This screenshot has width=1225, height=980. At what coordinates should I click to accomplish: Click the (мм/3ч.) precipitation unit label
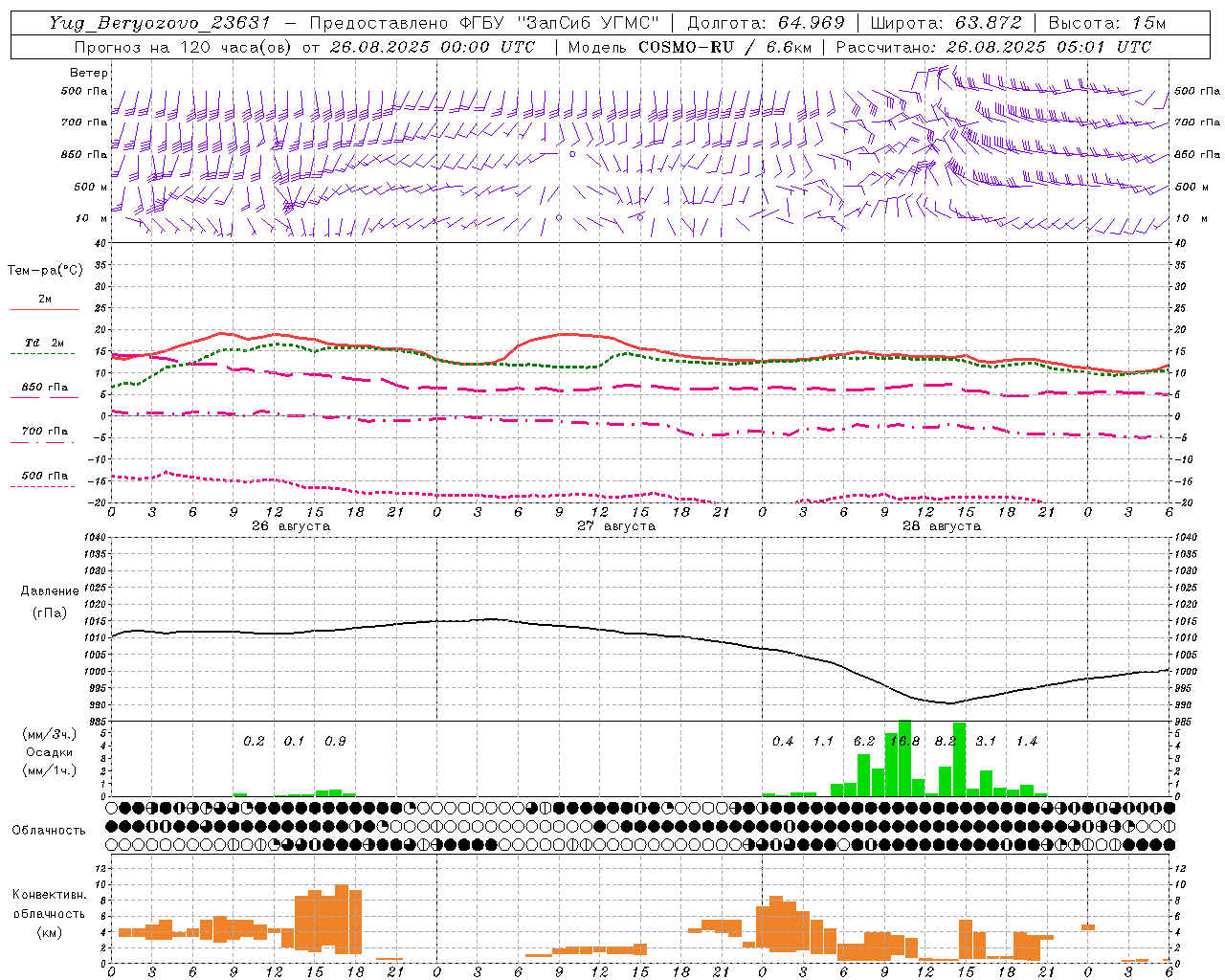coord(50,734)
